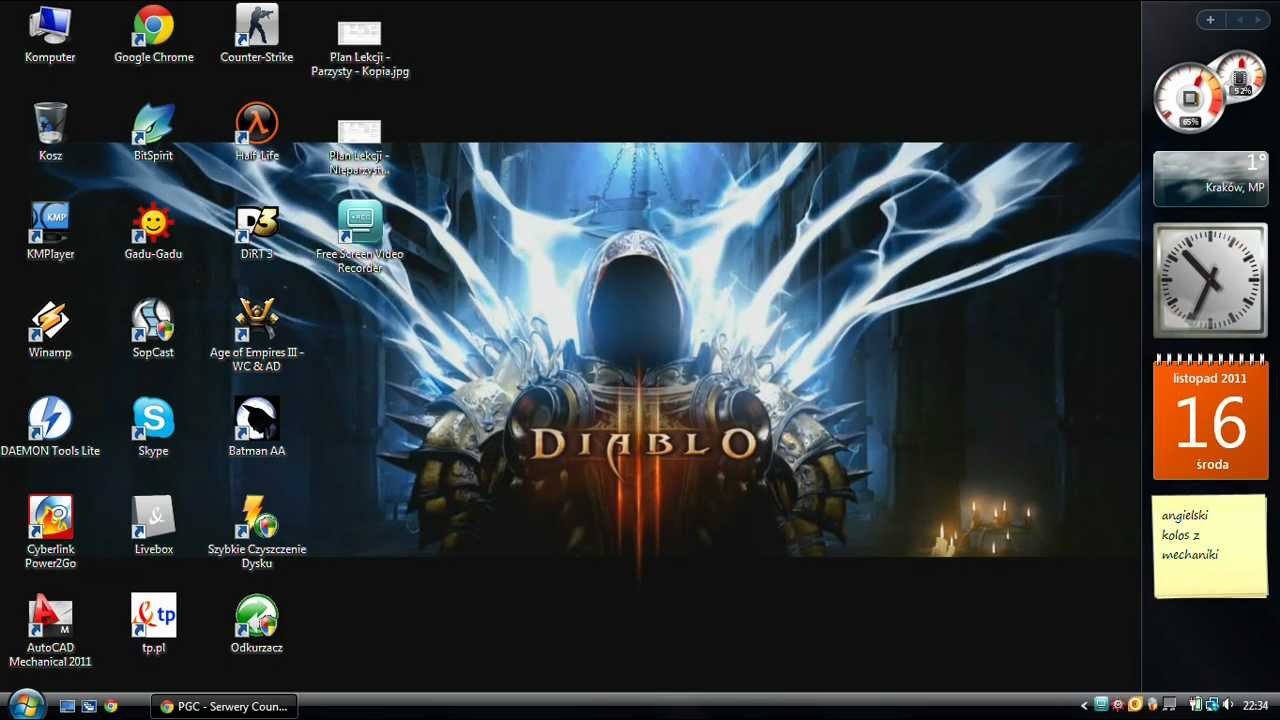Select AutoCAD Mechanical 2011 shortcut
The width and height of the screenshot is (1280, 720).
(50, 630)
